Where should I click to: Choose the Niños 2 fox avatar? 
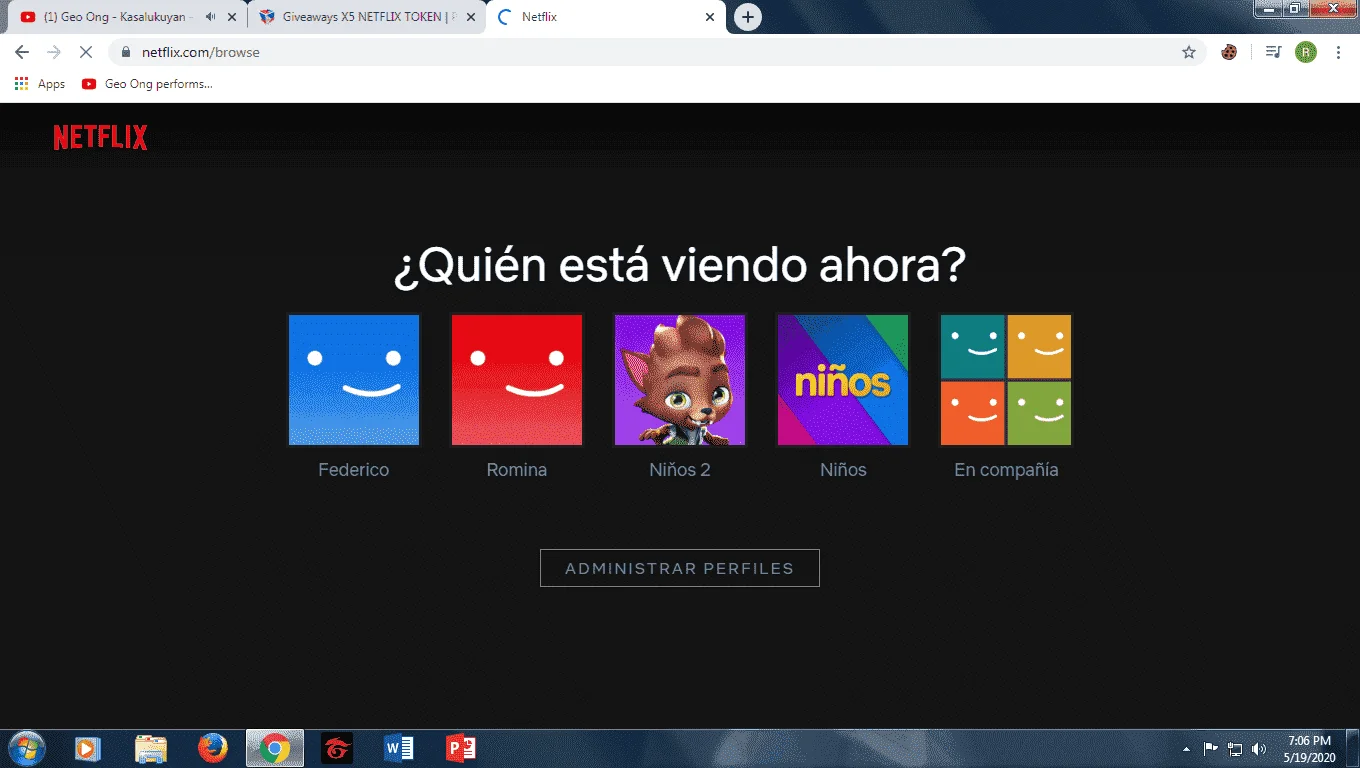pyautogui.click(x=680, y=380)
